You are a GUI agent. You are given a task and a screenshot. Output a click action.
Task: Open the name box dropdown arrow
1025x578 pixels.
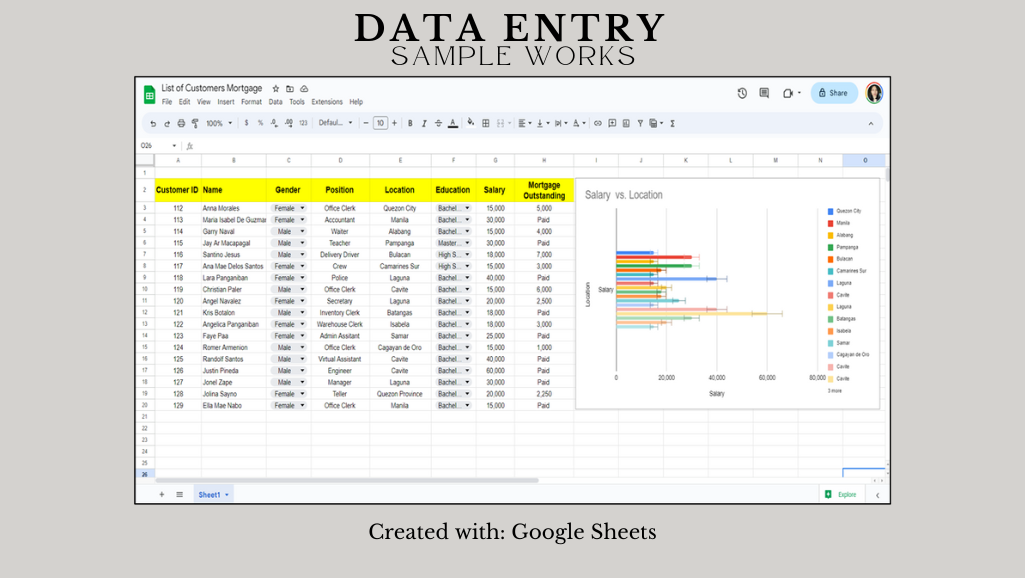coord(174,146)
